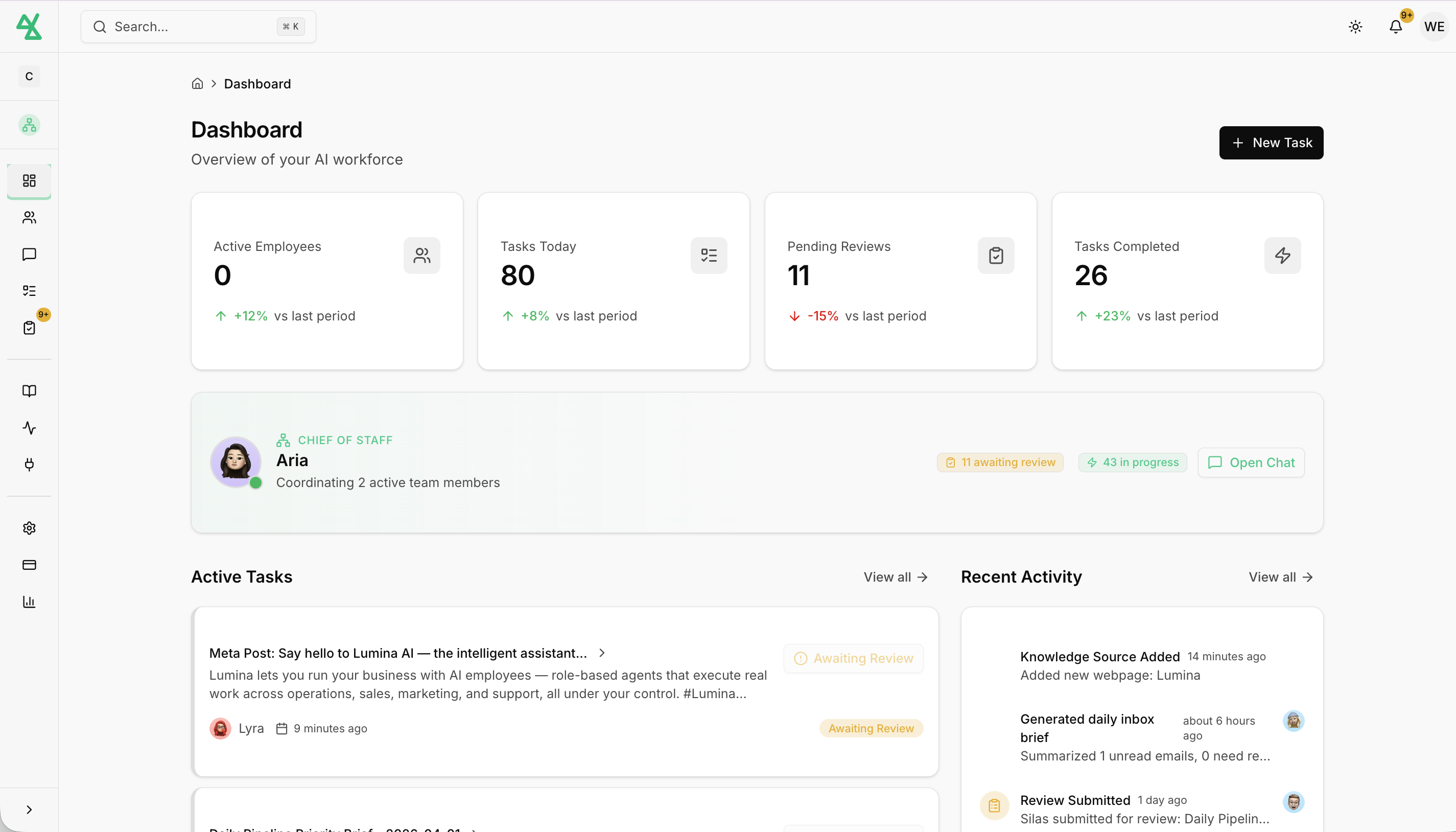The width and height of the screenshot is (1456, 832).
Task: Open the Tasks list sidebar icon
Action: [x=29, y=291]
